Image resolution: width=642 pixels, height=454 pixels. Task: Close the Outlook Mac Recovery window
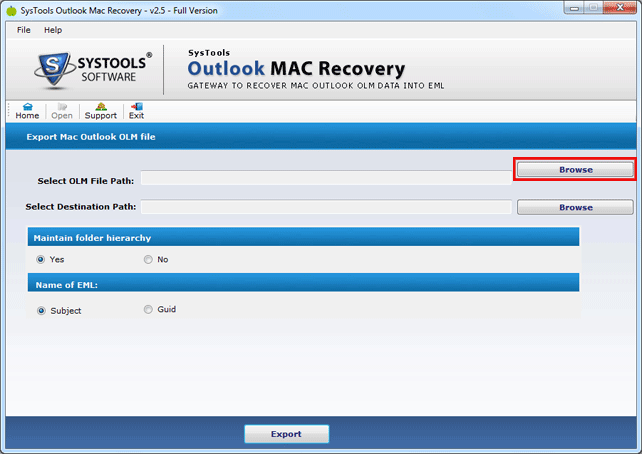(x=620, y=8)
